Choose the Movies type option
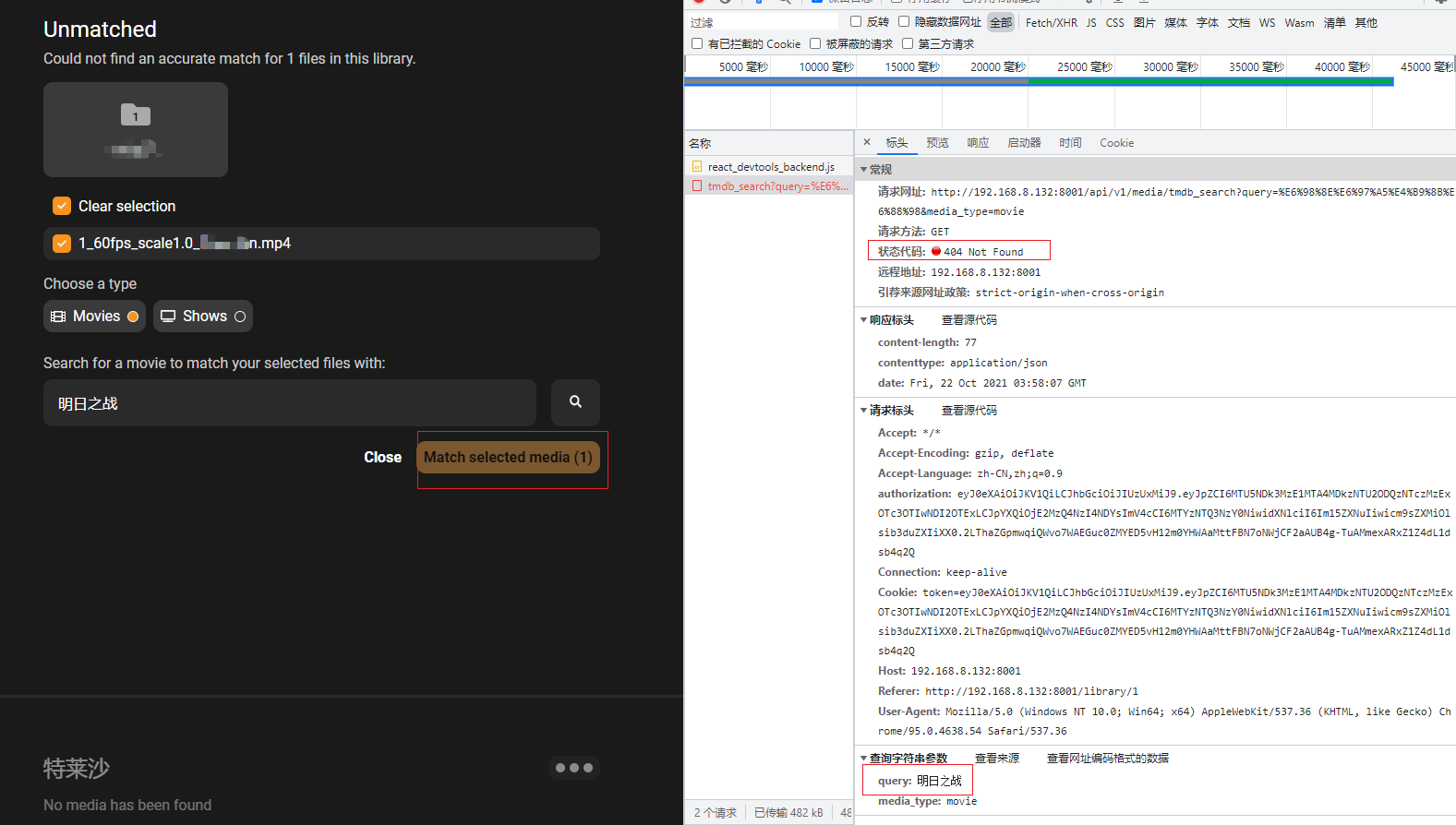Screen dimensions: 1456x825 [94, 316]
